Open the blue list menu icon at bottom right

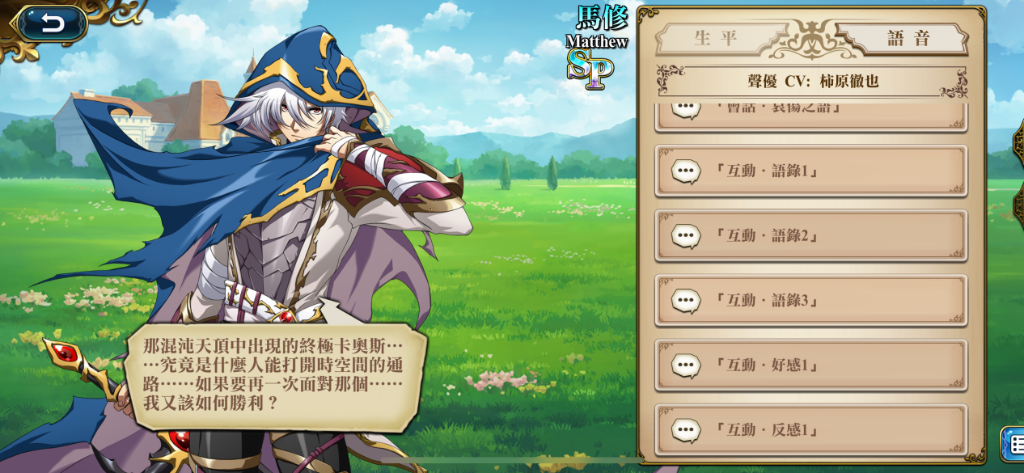tap(1013, 444)
